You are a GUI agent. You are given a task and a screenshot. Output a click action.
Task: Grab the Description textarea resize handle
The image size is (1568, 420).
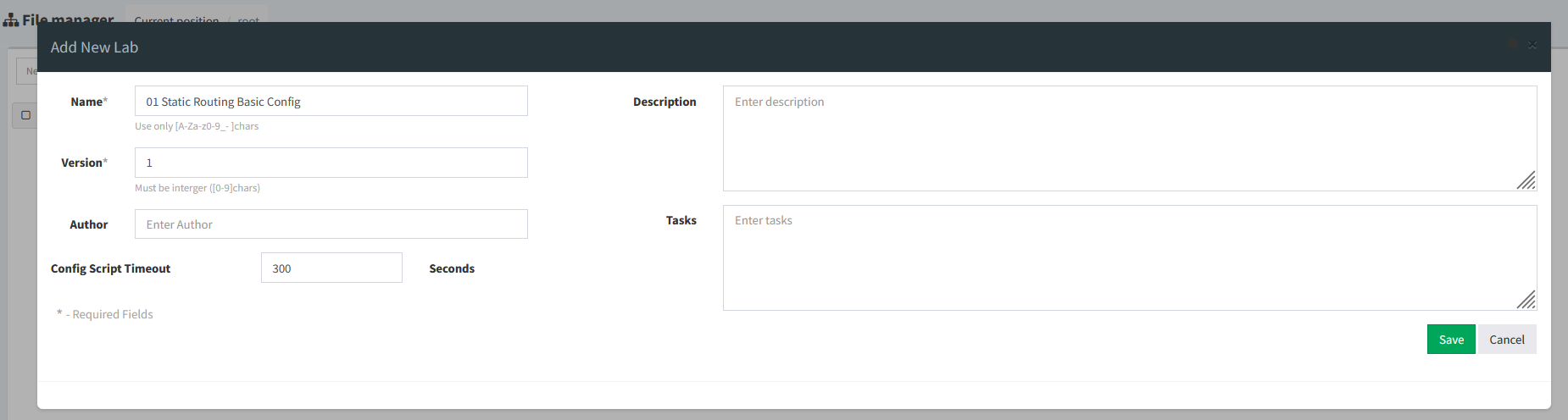pos(1526,180)
